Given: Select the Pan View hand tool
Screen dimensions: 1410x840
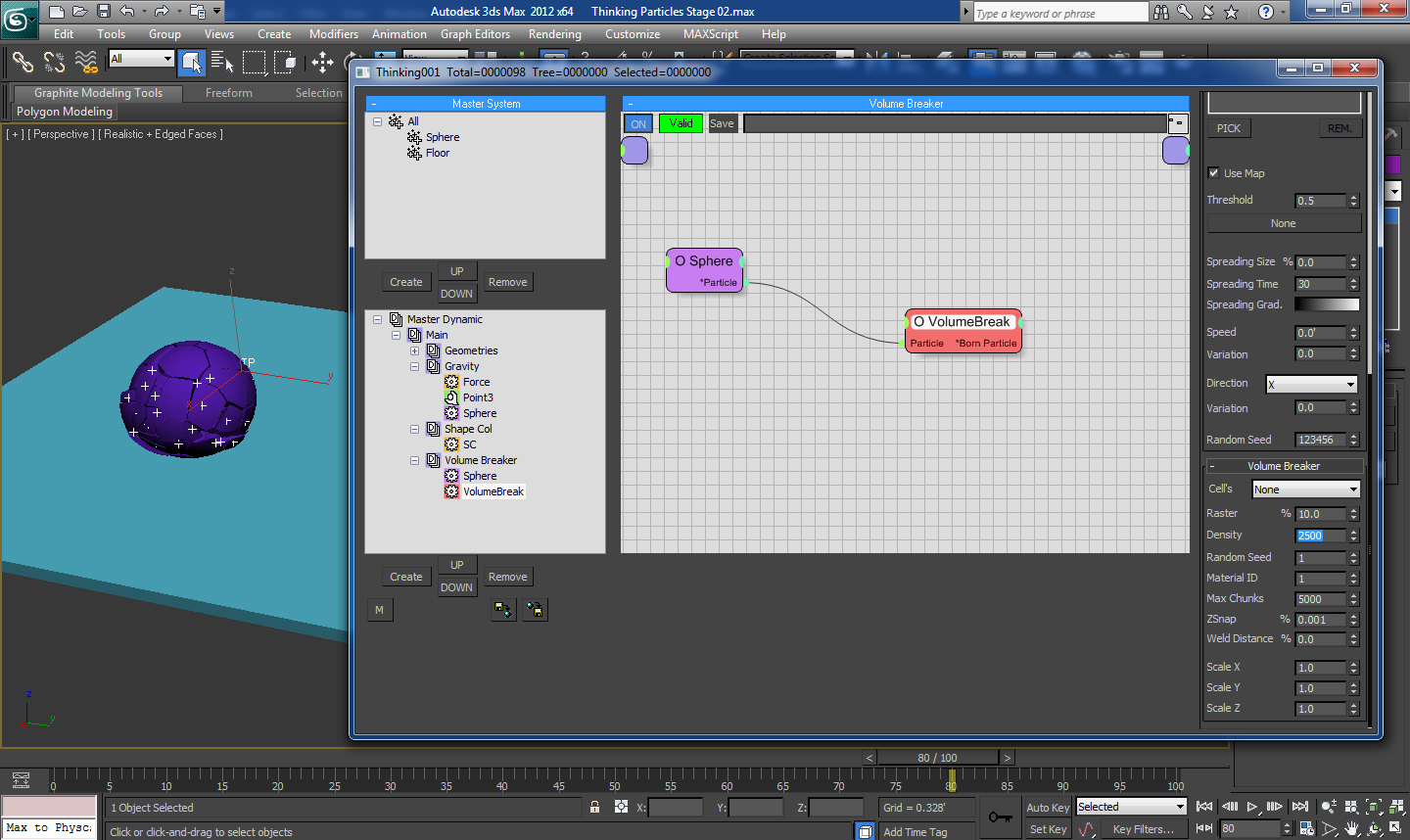Looking at the screenshot, I should pyautogui.click(x=1352, y=828).
